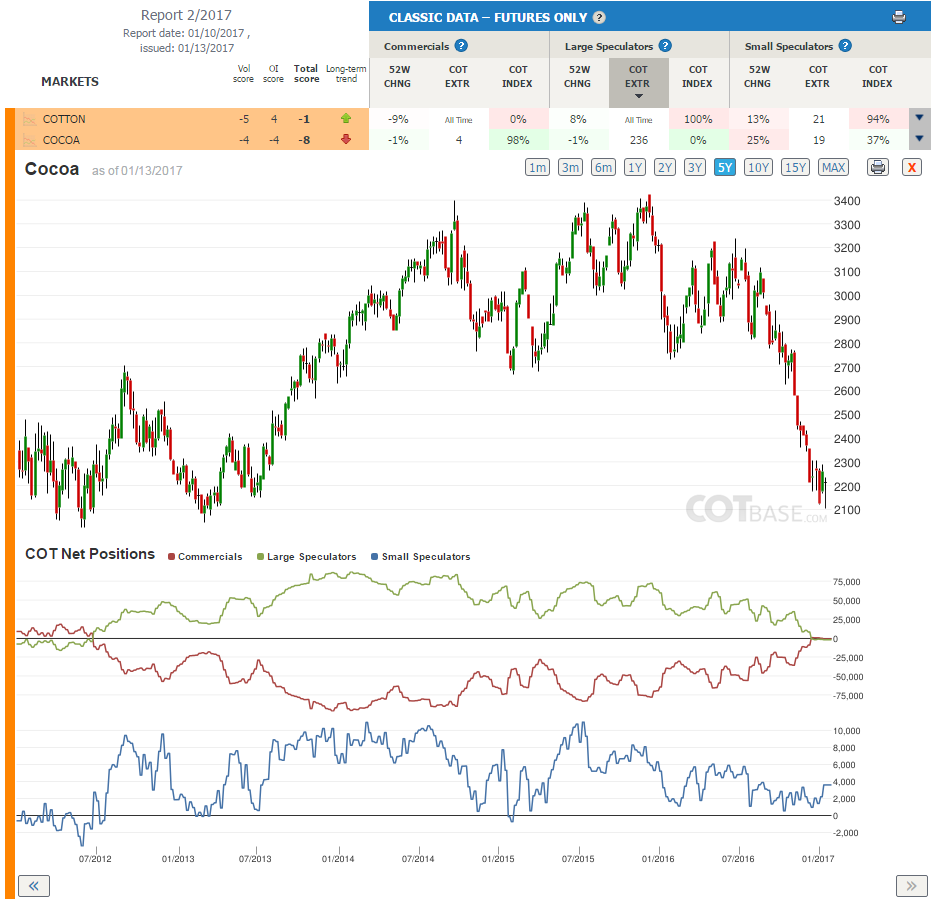The image size is (931, 899).
Task: Toggle Commercials series in COT legend
Action: 205,557
